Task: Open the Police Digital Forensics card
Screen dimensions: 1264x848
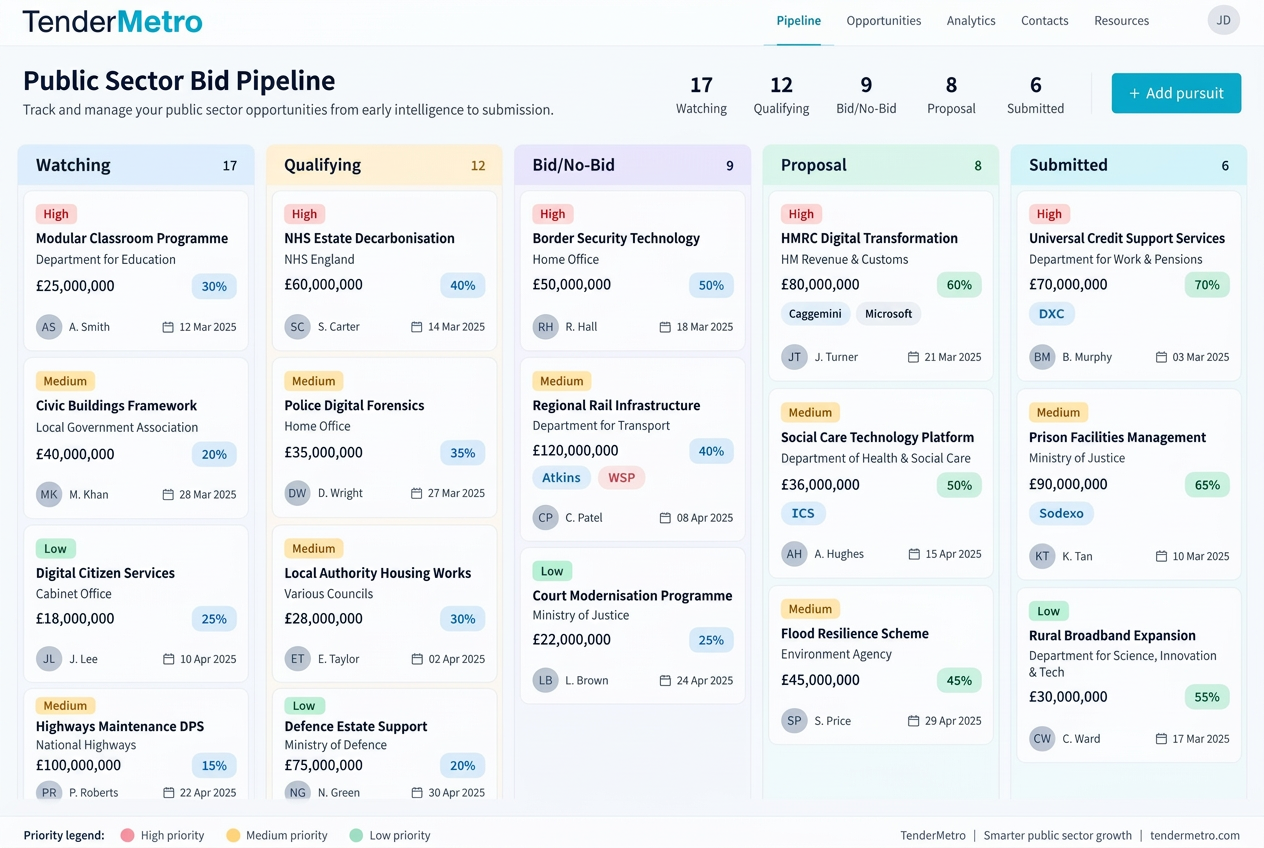Action: pos(384,437)
